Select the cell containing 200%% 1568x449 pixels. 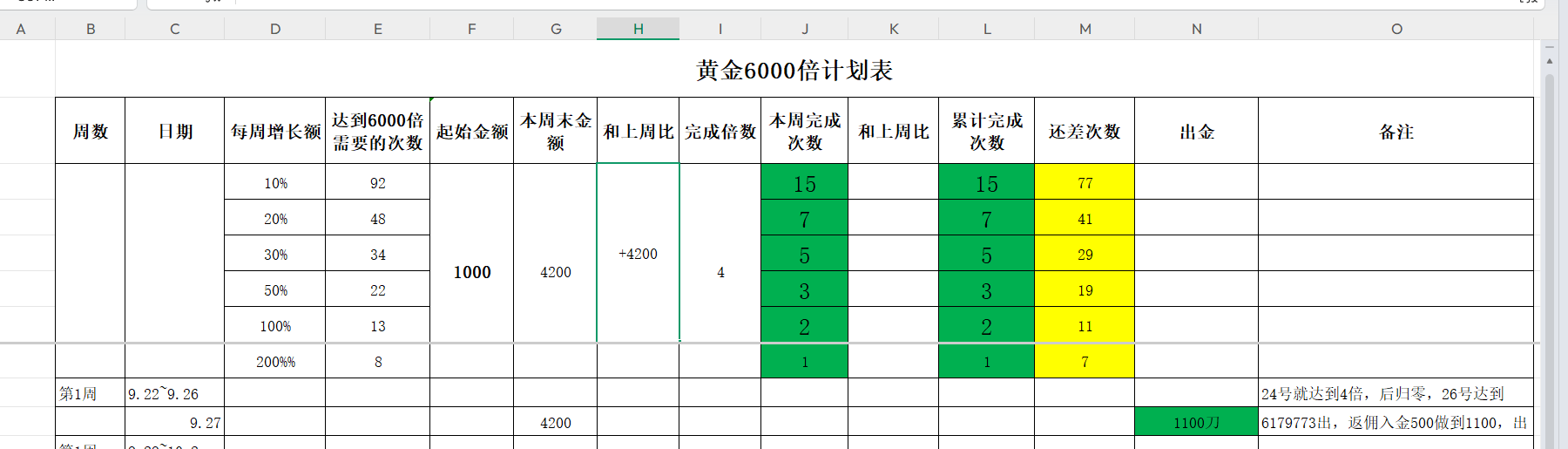(275, 362)
